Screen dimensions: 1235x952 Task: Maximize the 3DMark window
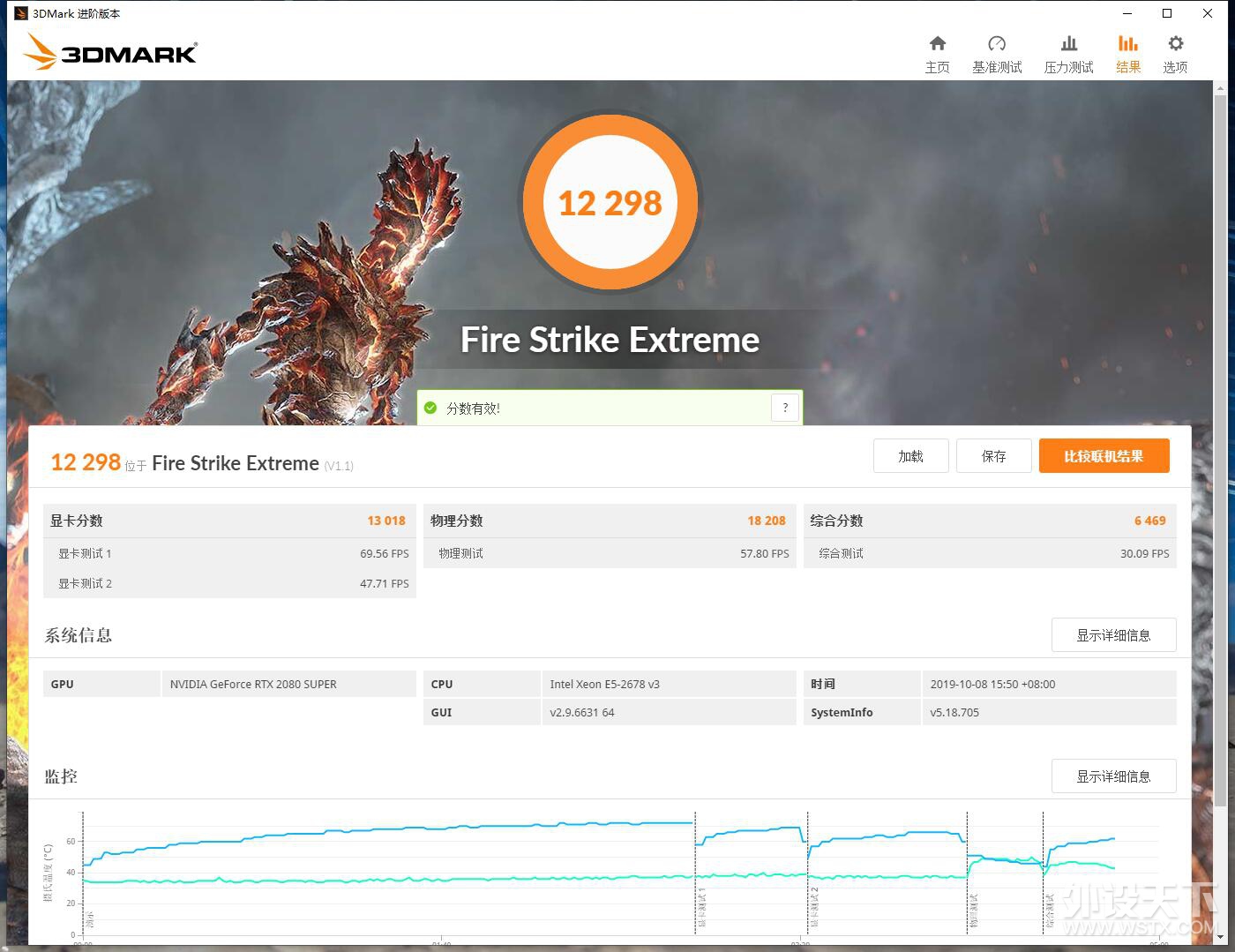[x=1167, y=13]
